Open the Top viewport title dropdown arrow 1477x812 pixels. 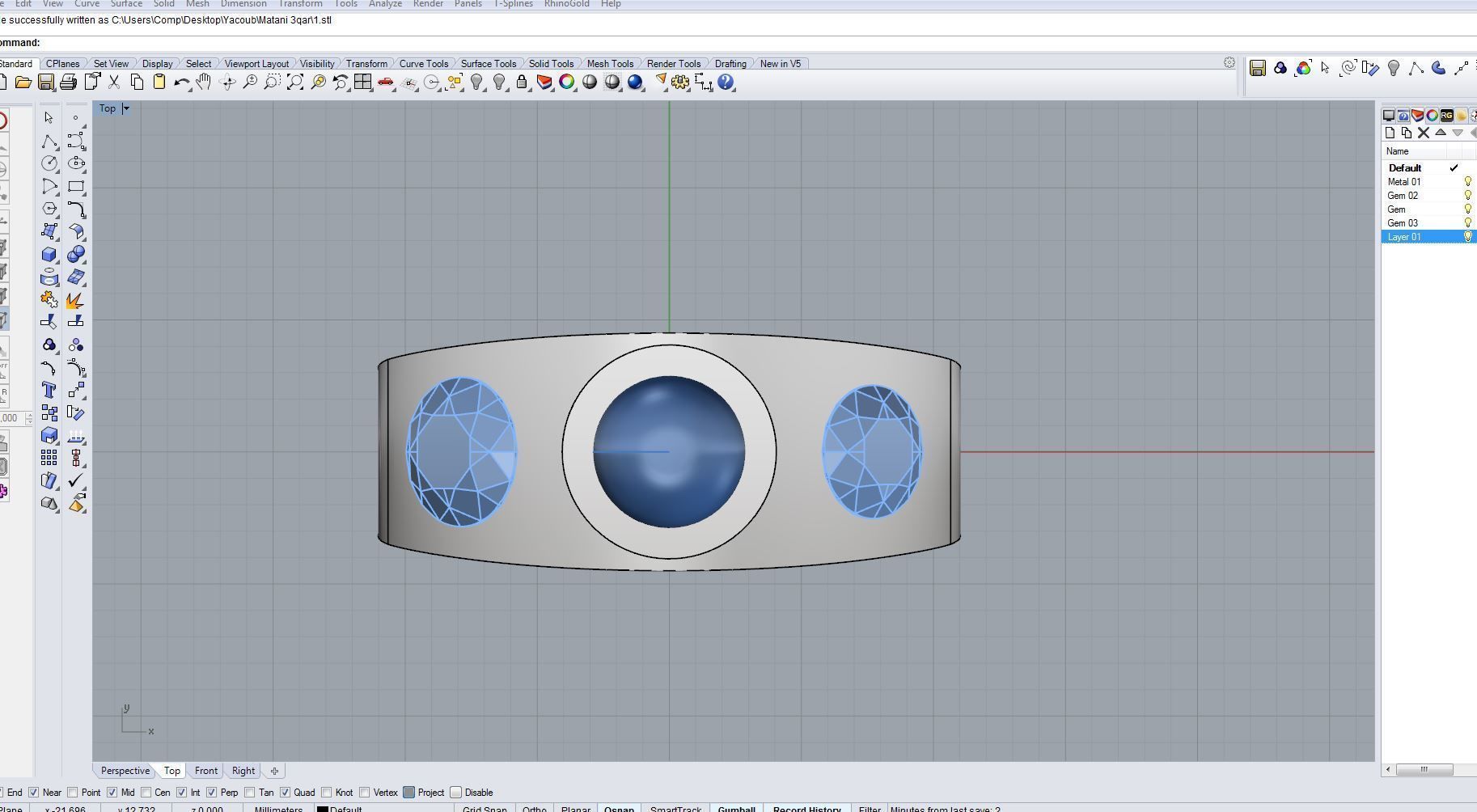coord(126,108)
